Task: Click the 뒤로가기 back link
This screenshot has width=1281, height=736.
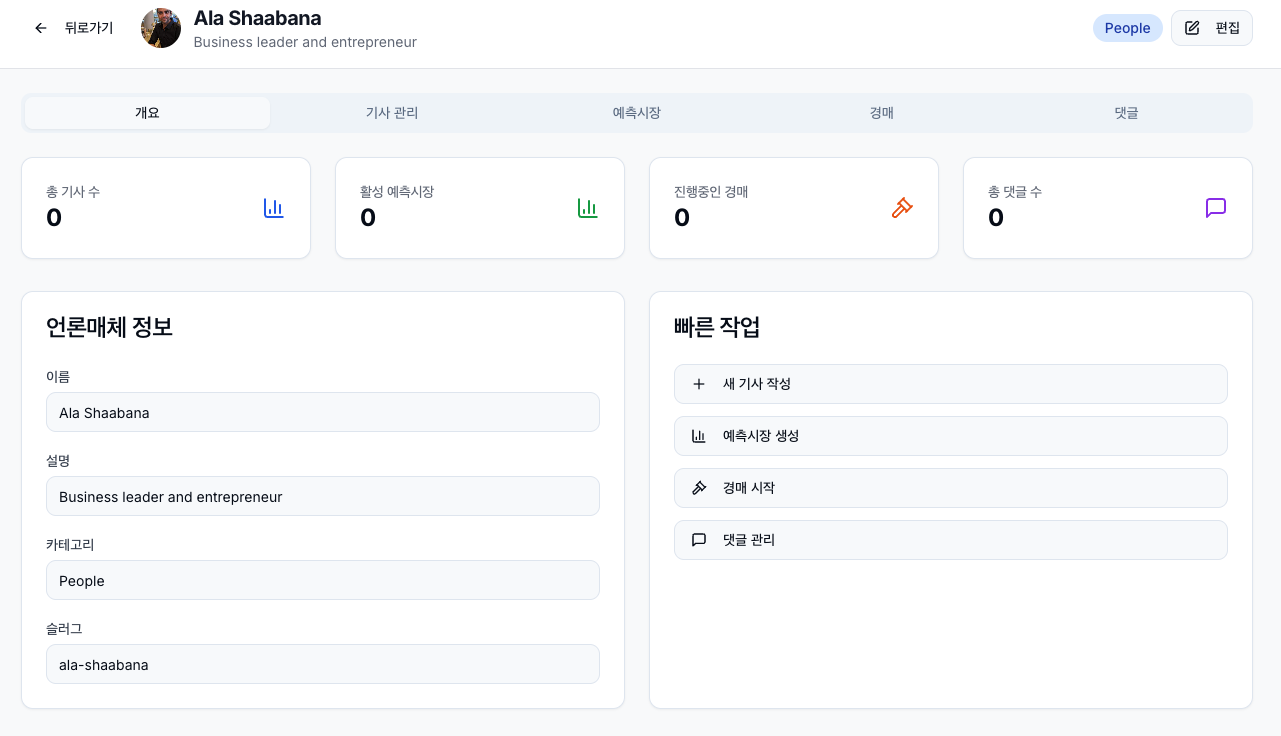Action: click(x=89, y=28)
